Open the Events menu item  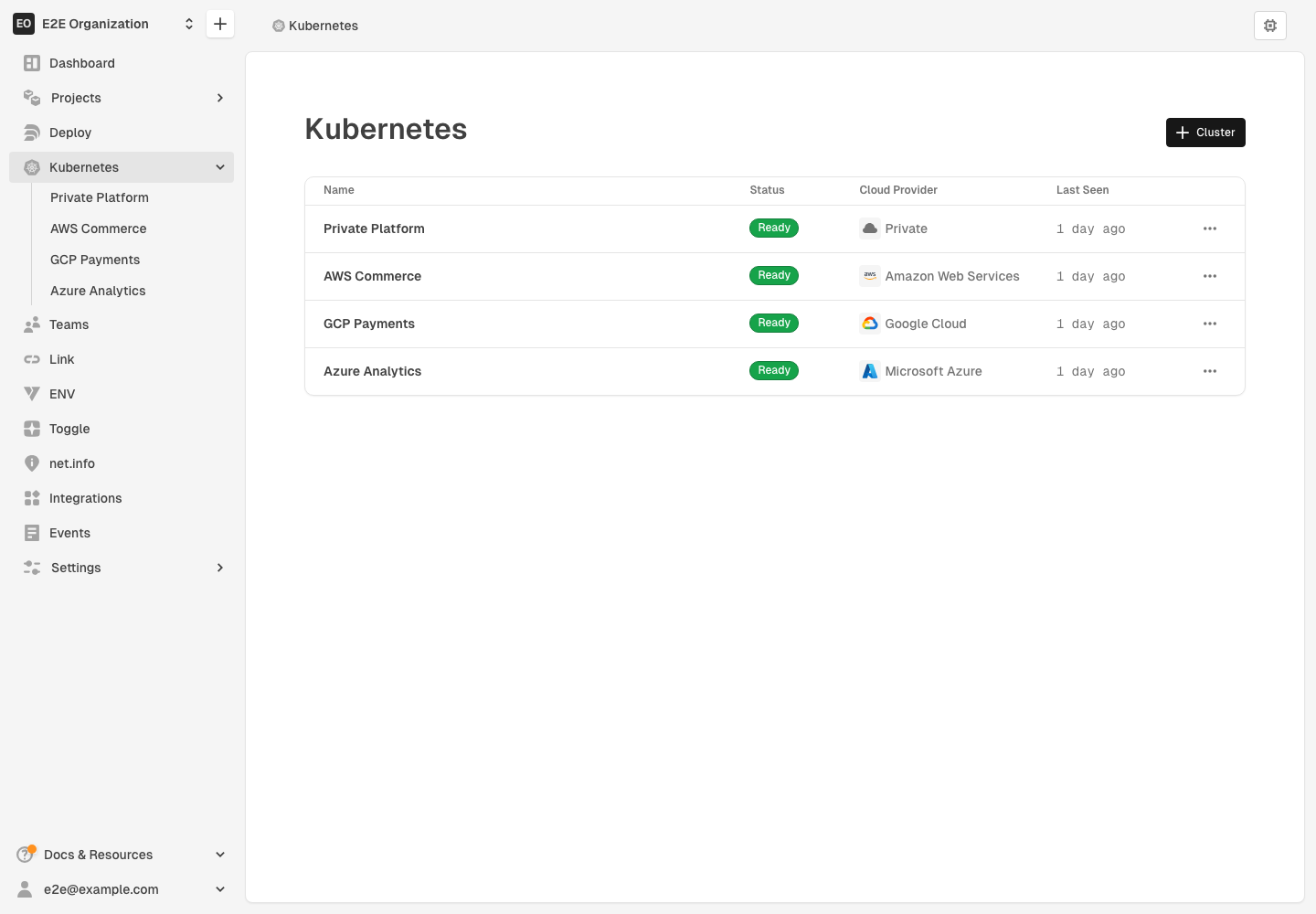(x=122, y=533)
